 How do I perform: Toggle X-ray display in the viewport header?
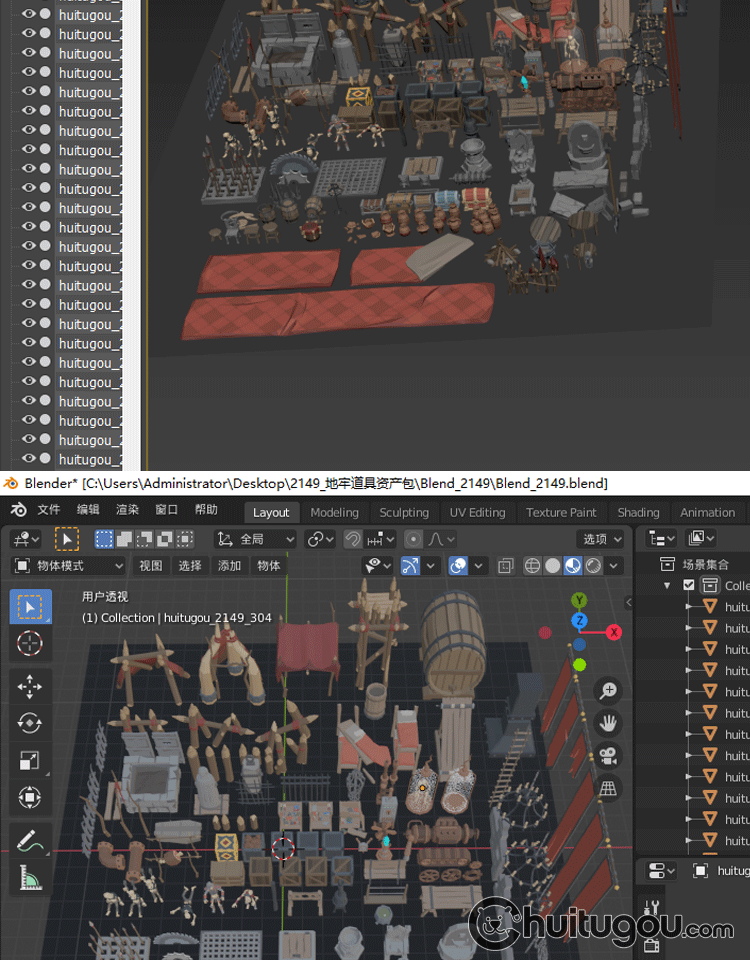point(505,566)
